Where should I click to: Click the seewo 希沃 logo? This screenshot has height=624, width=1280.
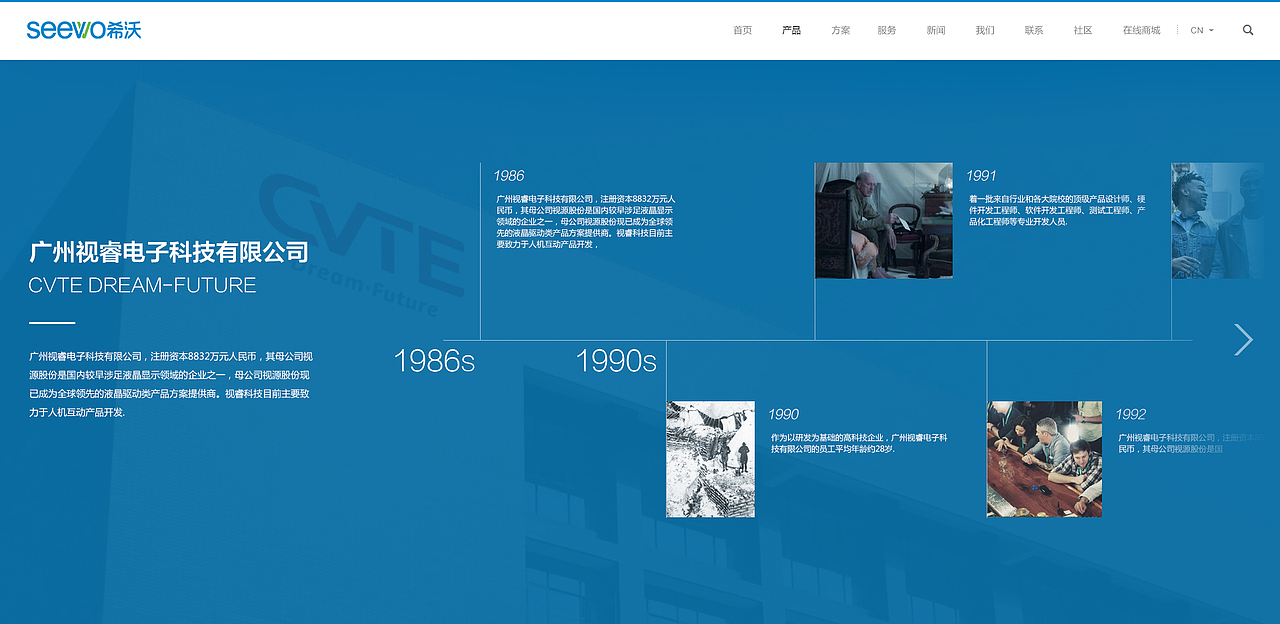tap(84, 30)
